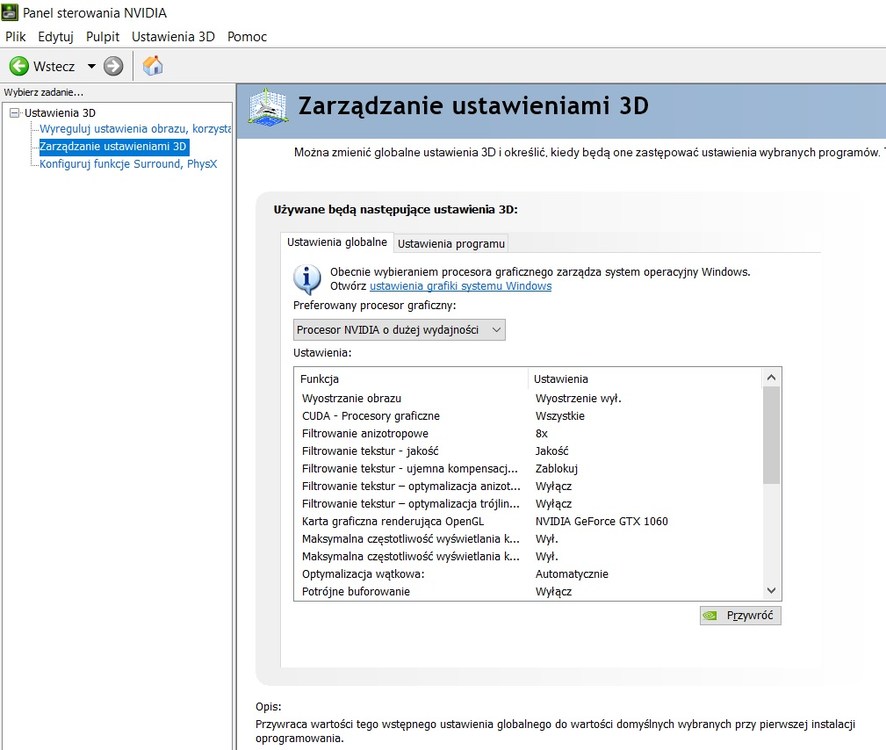
Task: Open the Preferowany procesor graficzny dropdown
Action: tap(399, 330)
